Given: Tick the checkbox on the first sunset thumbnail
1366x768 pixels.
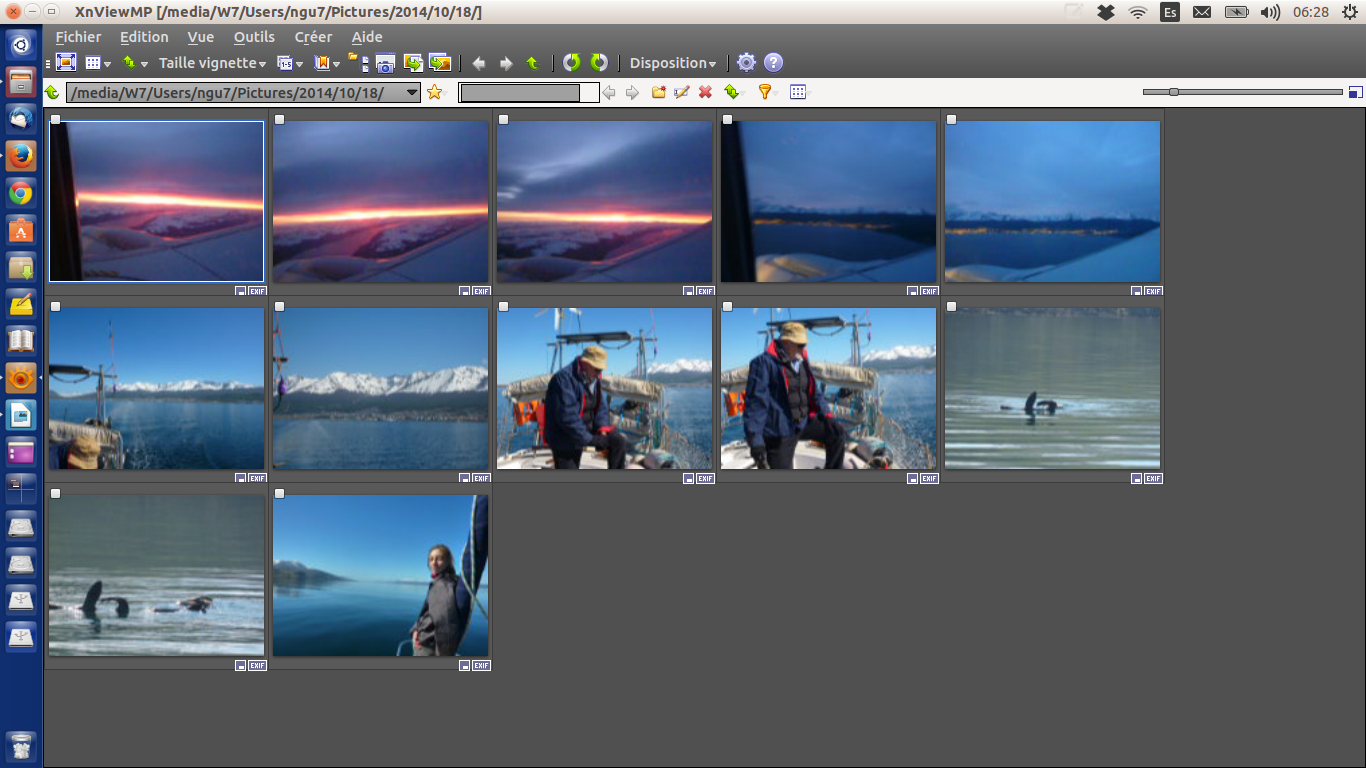Looking at the screenshot, I should (x=56, y=120).
